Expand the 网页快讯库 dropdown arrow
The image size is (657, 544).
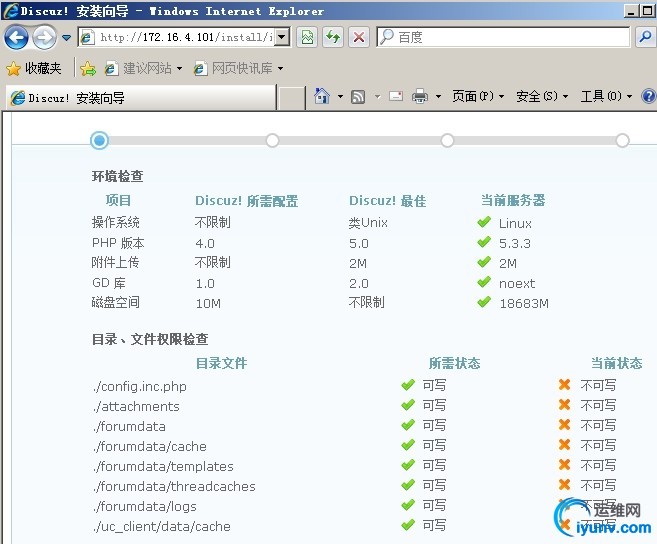280,68
